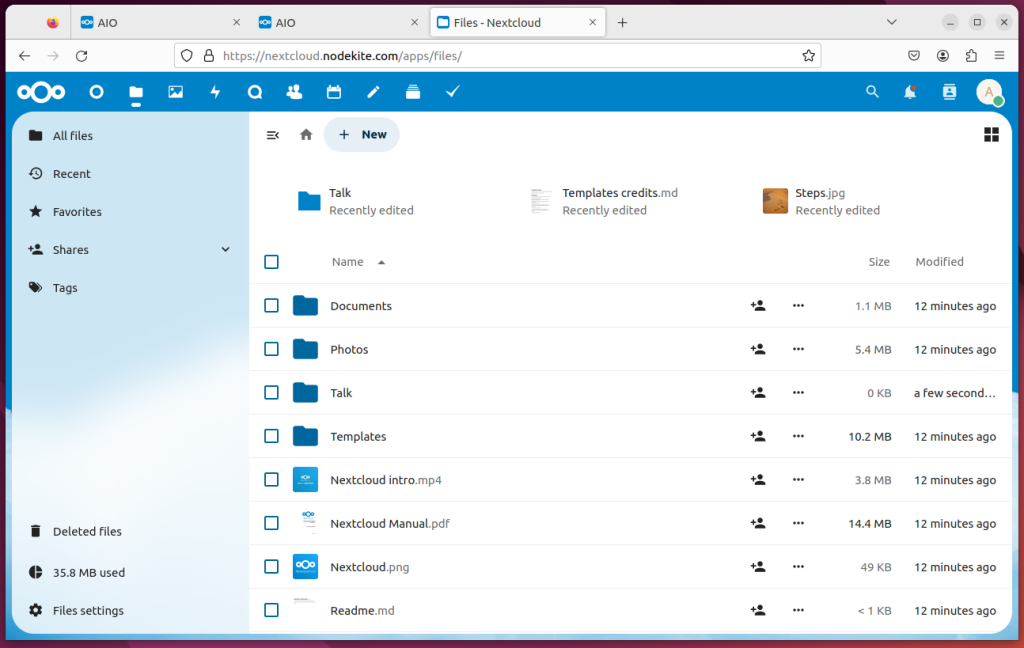Collapse the Shares section chevron

(225, 249)
